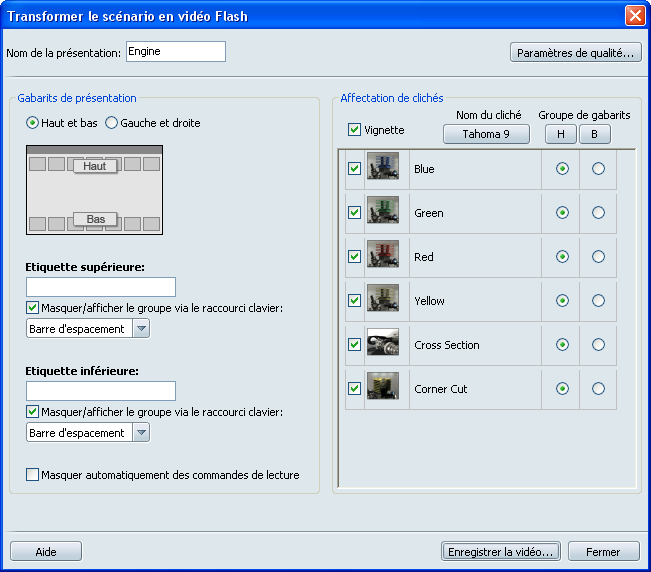Click the Haut template group button

click(x=95, y=166)
